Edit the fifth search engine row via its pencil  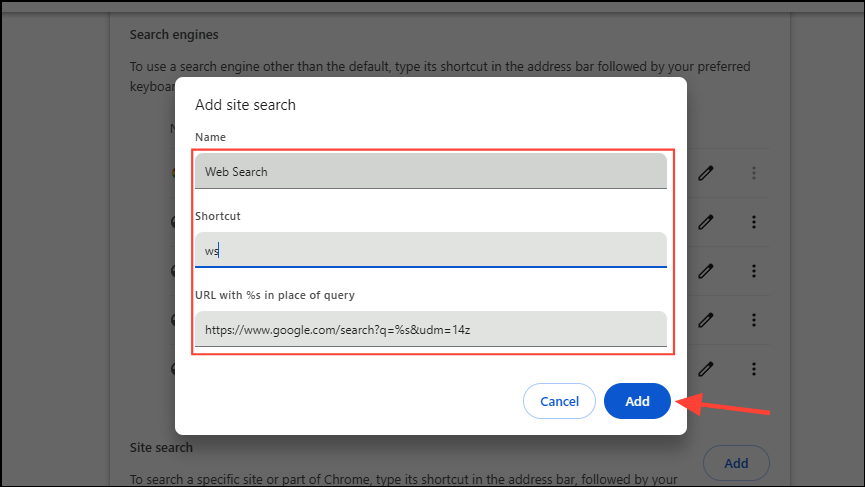pyautogui.click(x=706, y=367)
